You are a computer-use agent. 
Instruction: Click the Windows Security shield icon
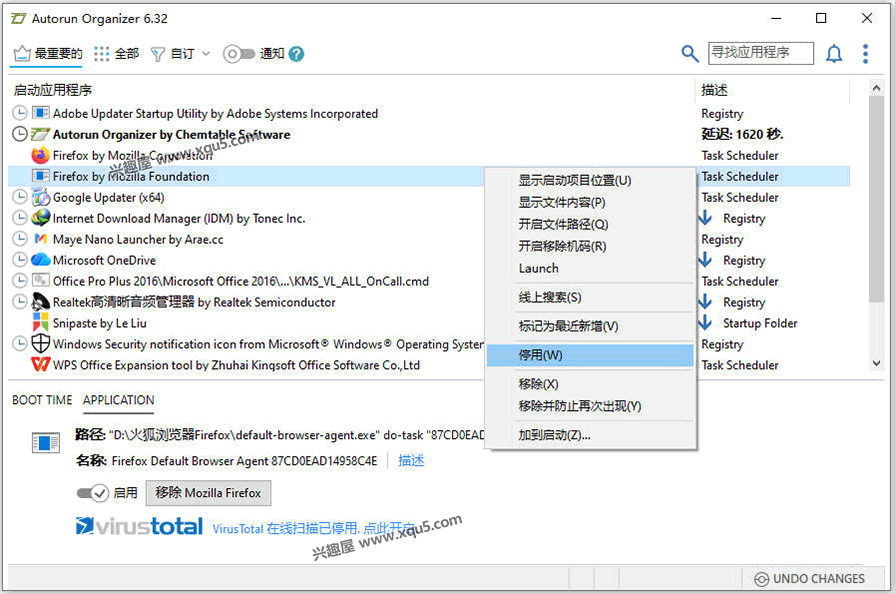coord(41,344)
